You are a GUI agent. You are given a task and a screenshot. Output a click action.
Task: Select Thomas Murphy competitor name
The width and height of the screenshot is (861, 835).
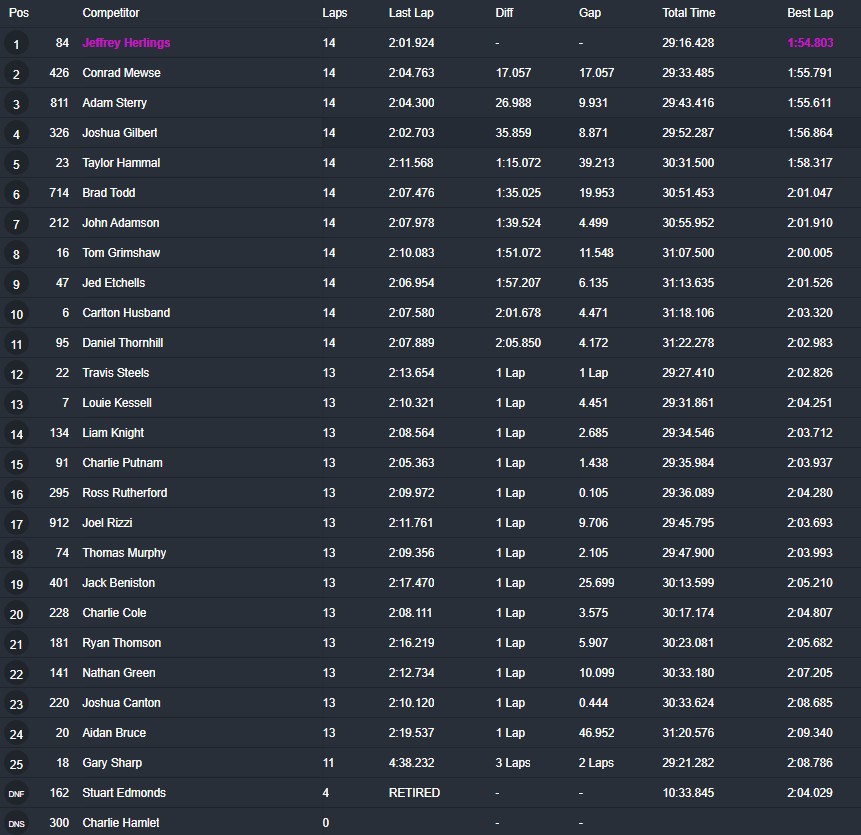point(124,553)
